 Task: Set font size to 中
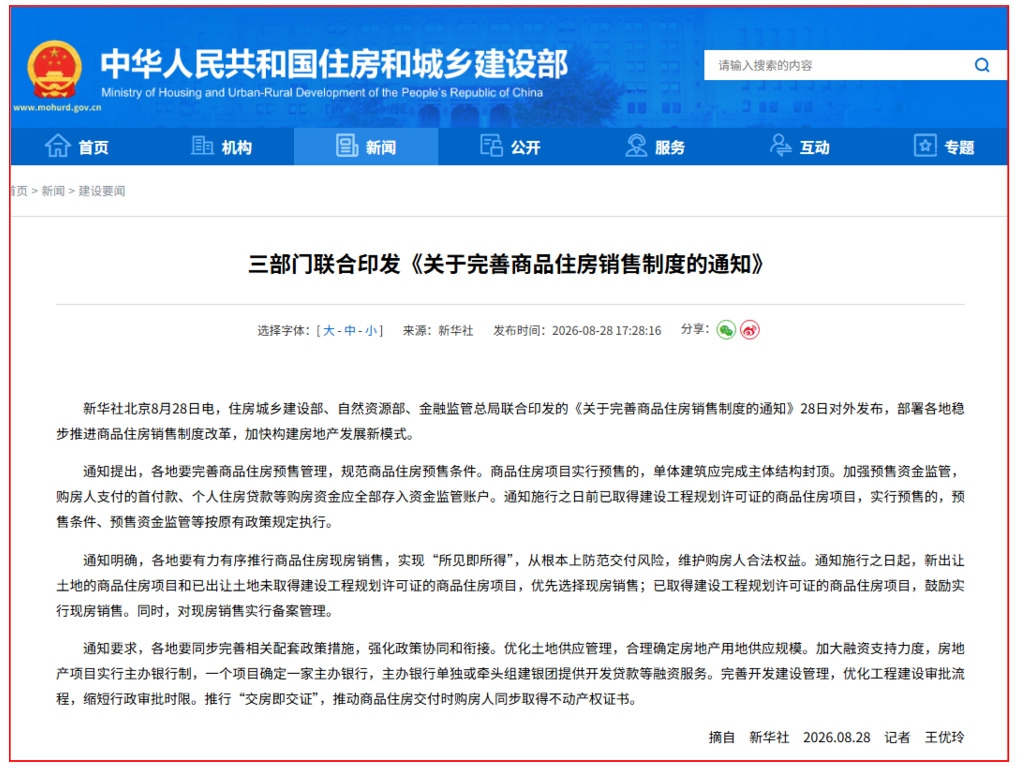coord(350,331)
